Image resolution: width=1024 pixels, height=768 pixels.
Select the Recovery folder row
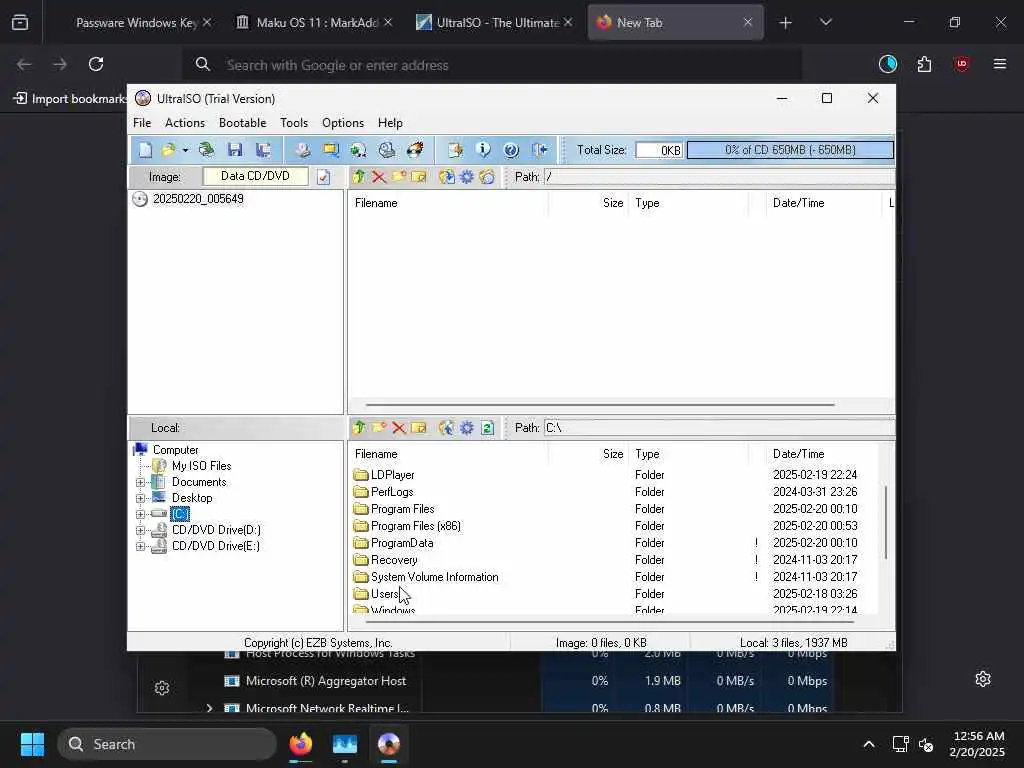click(614, 560)
